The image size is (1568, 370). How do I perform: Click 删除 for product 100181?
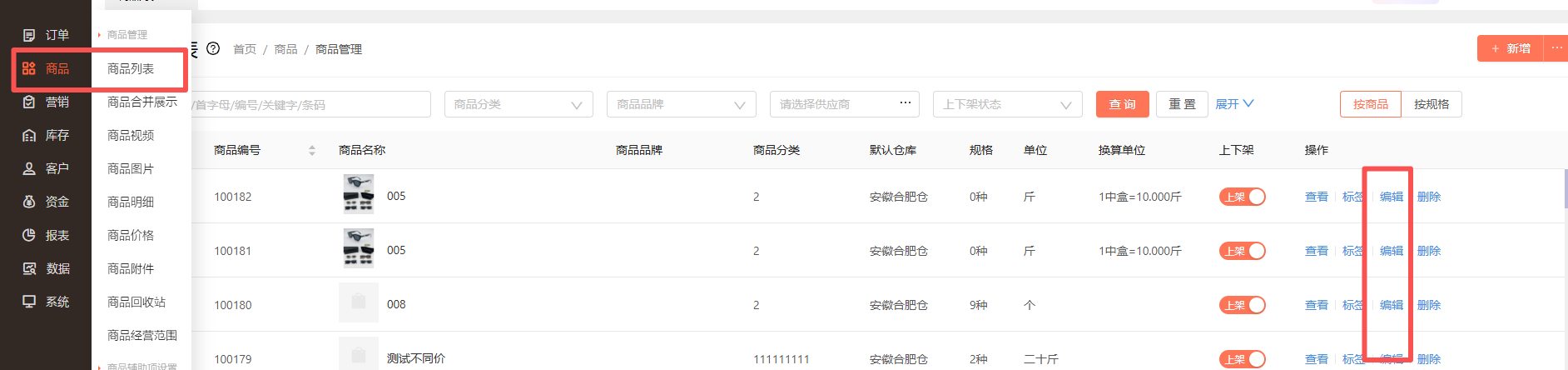click(1429, 251)
